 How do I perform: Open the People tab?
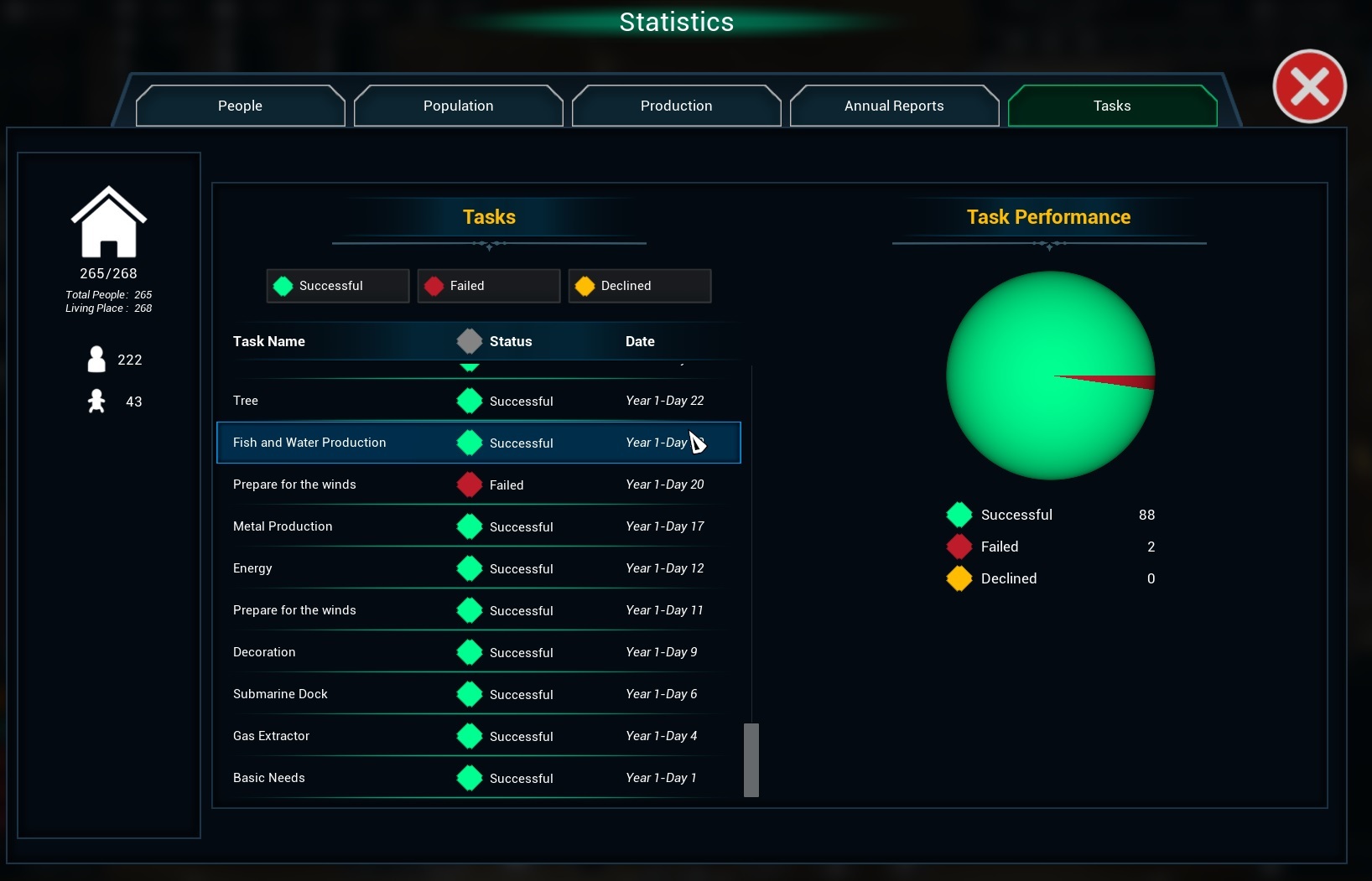pos(240,106)
